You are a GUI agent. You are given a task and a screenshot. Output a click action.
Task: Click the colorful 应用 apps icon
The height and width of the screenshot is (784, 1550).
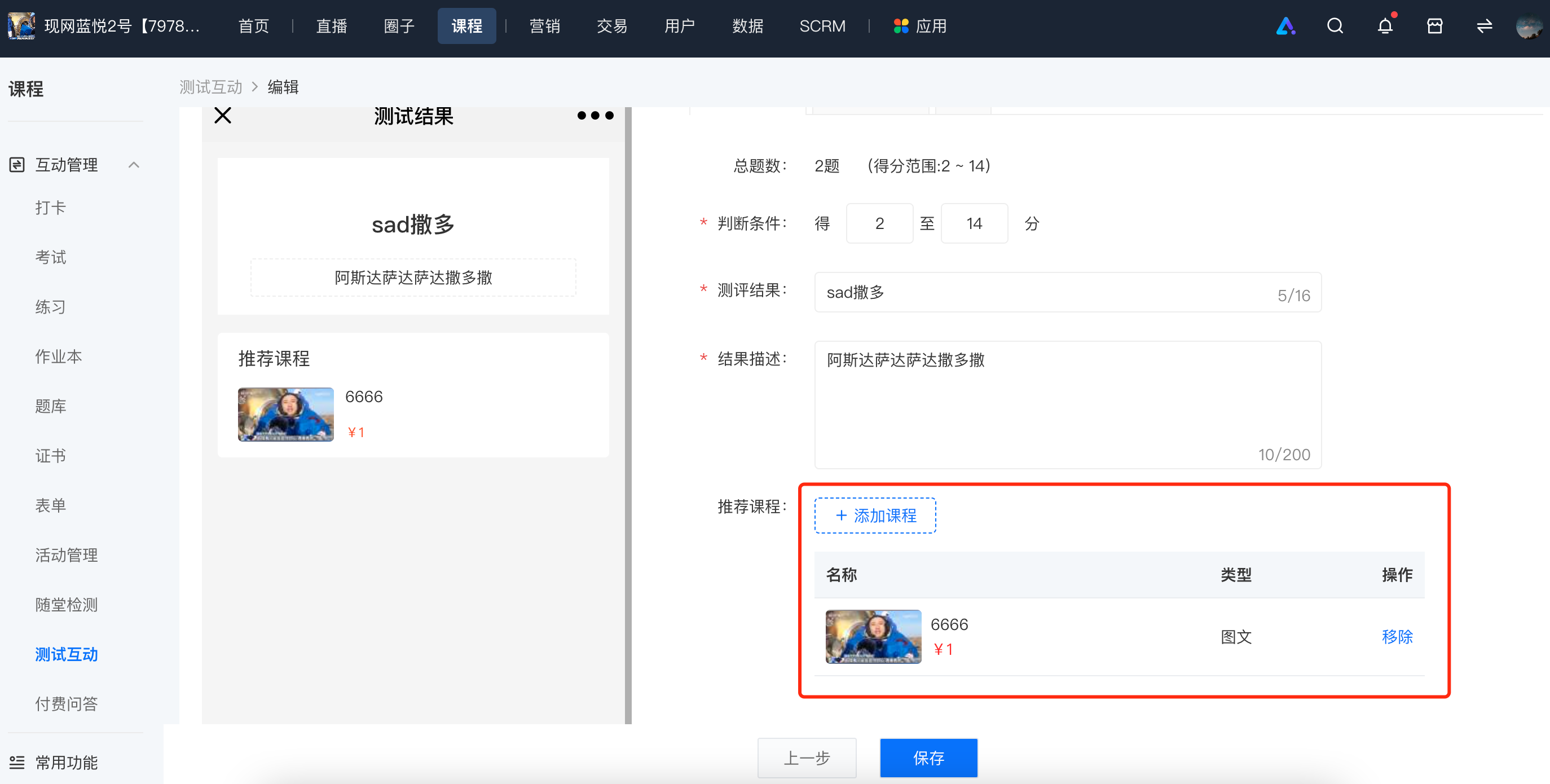(x=901, y=26)
